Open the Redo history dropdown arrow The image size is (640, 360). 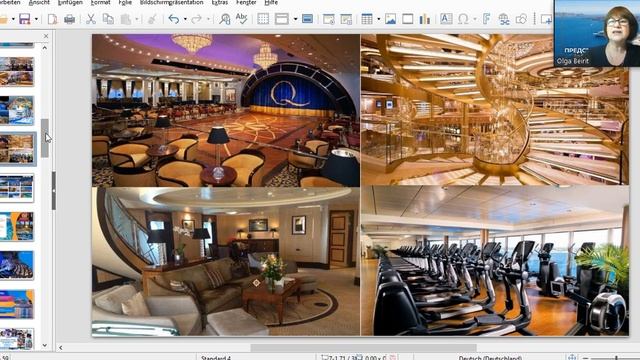point(208,19)
